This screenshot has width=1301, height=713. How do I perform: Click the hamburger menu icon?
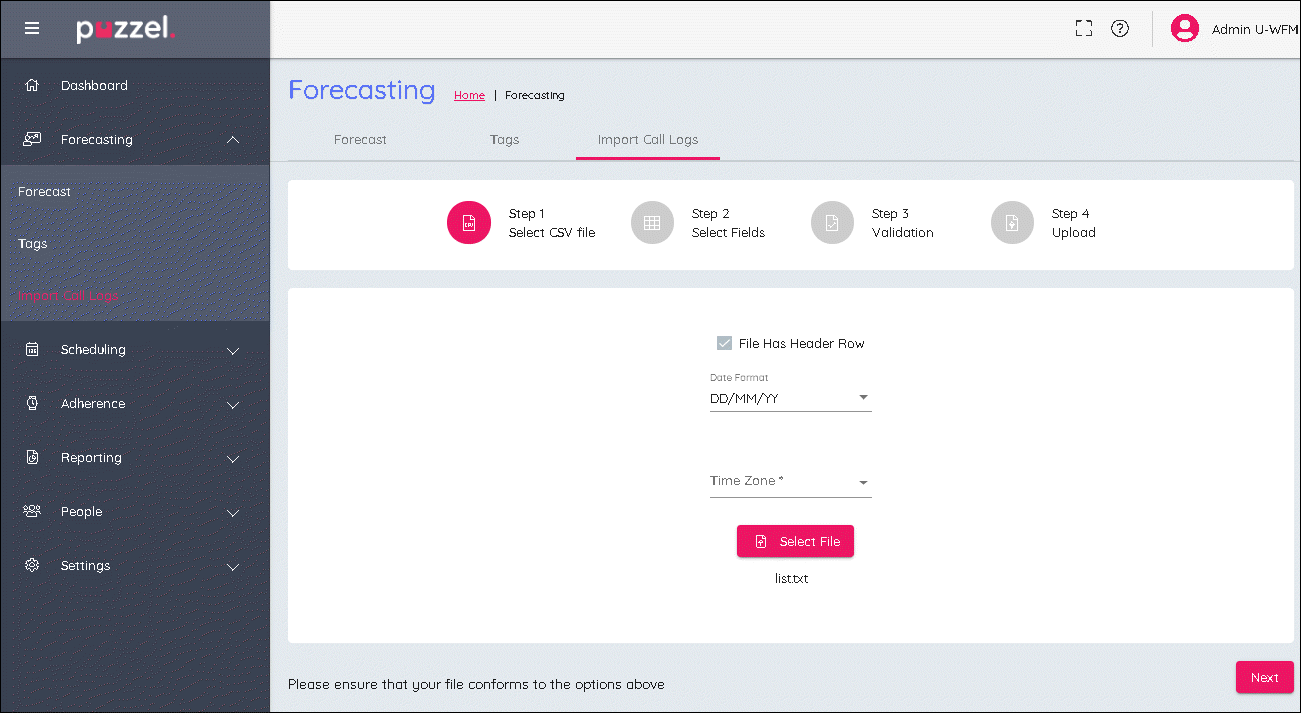pyautogui.click(x=32, y=28)
